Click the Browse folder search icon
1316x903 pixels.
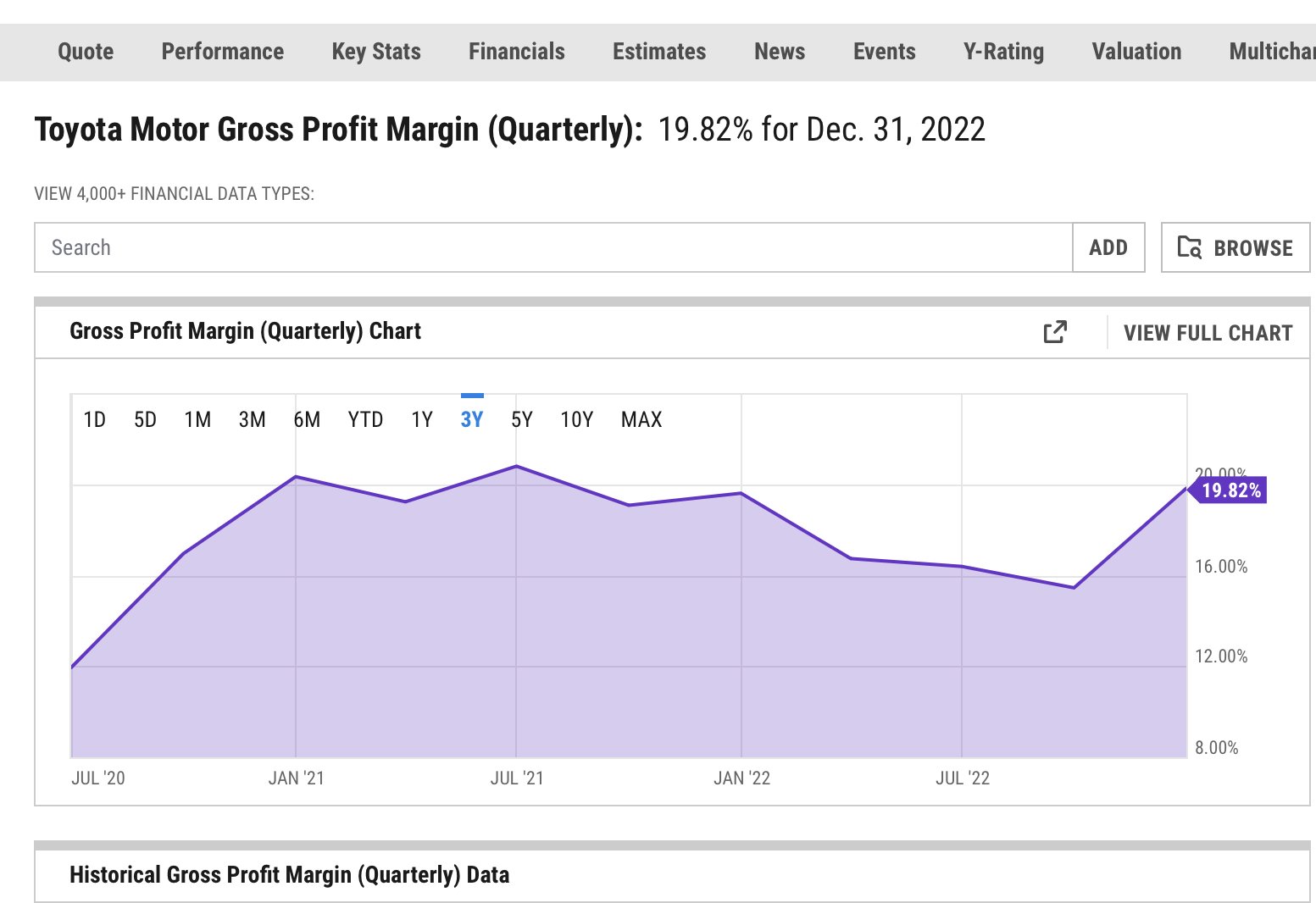(x=1190, y=247)
